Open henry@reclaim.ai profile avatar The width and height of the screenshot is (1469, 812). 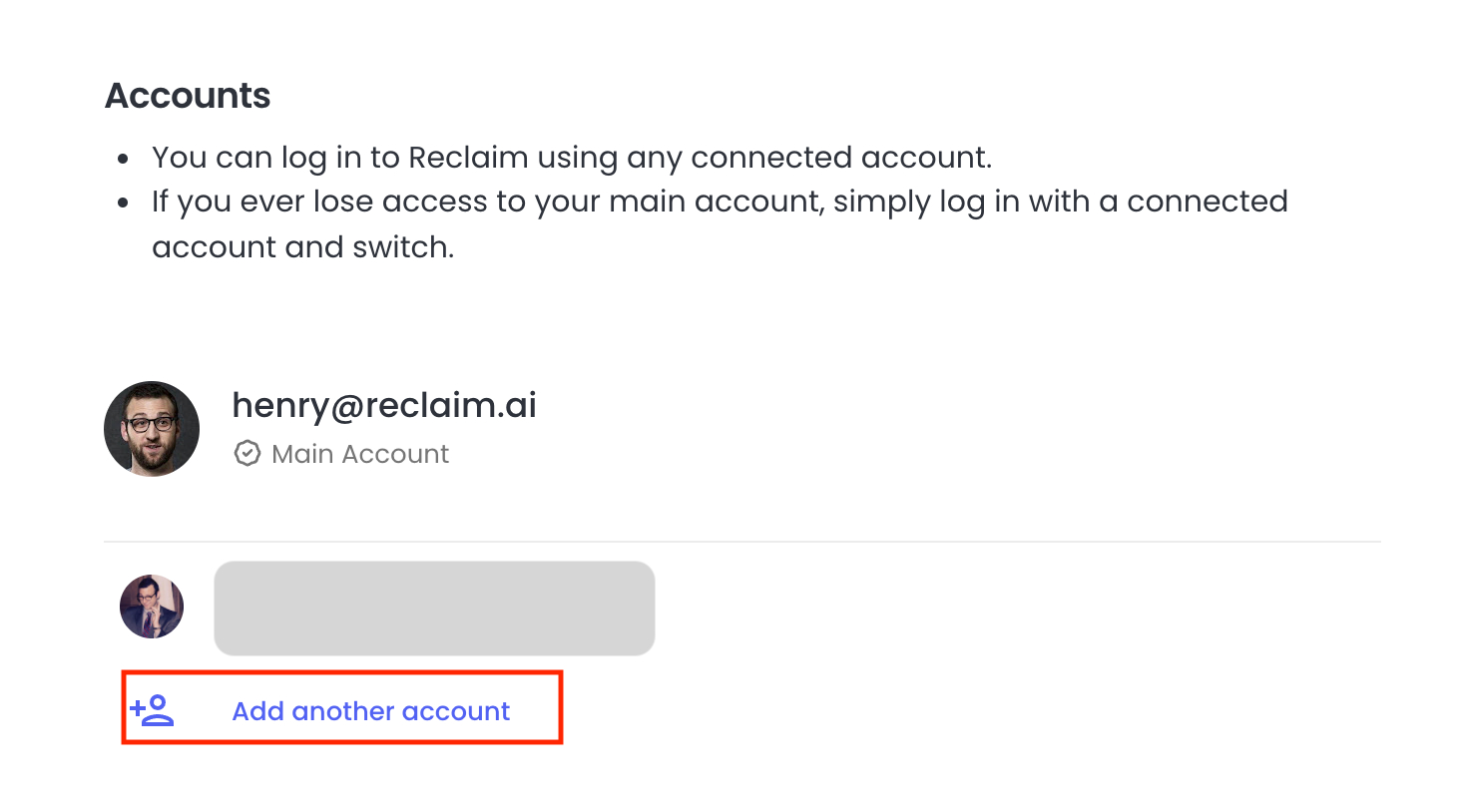coord(152,429)
